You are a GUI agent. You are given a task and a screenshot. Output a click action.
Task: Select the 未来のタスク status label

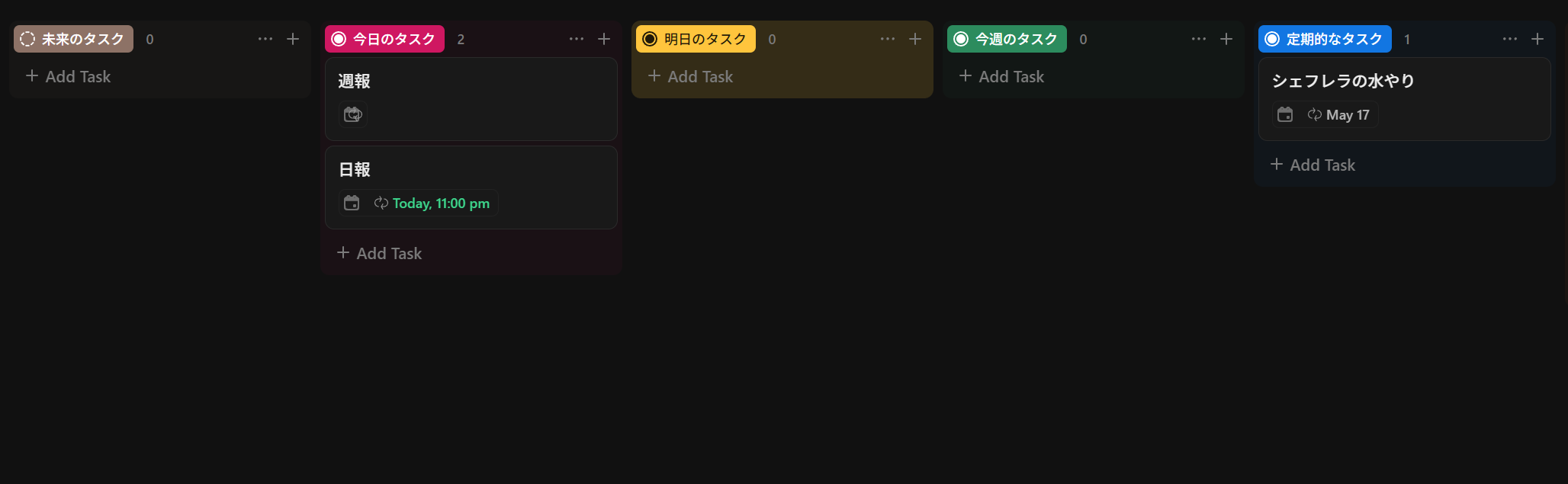[73, 39]
